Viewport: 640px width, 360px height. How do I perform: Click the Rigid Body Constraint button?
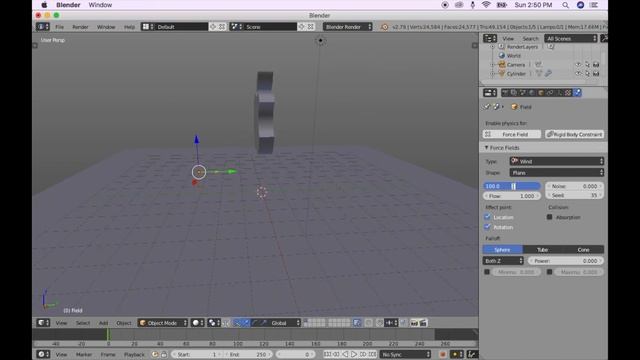pyautogui.click(x=574, y=134)
